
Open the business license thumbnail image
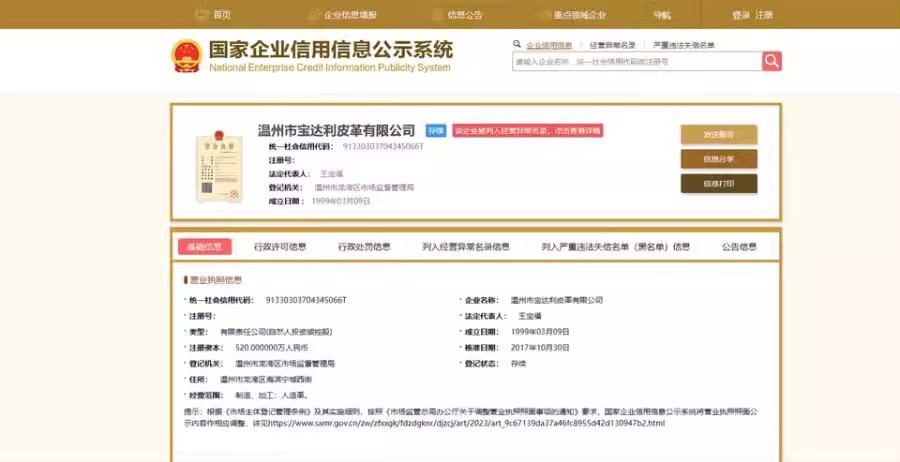point(219,167)
